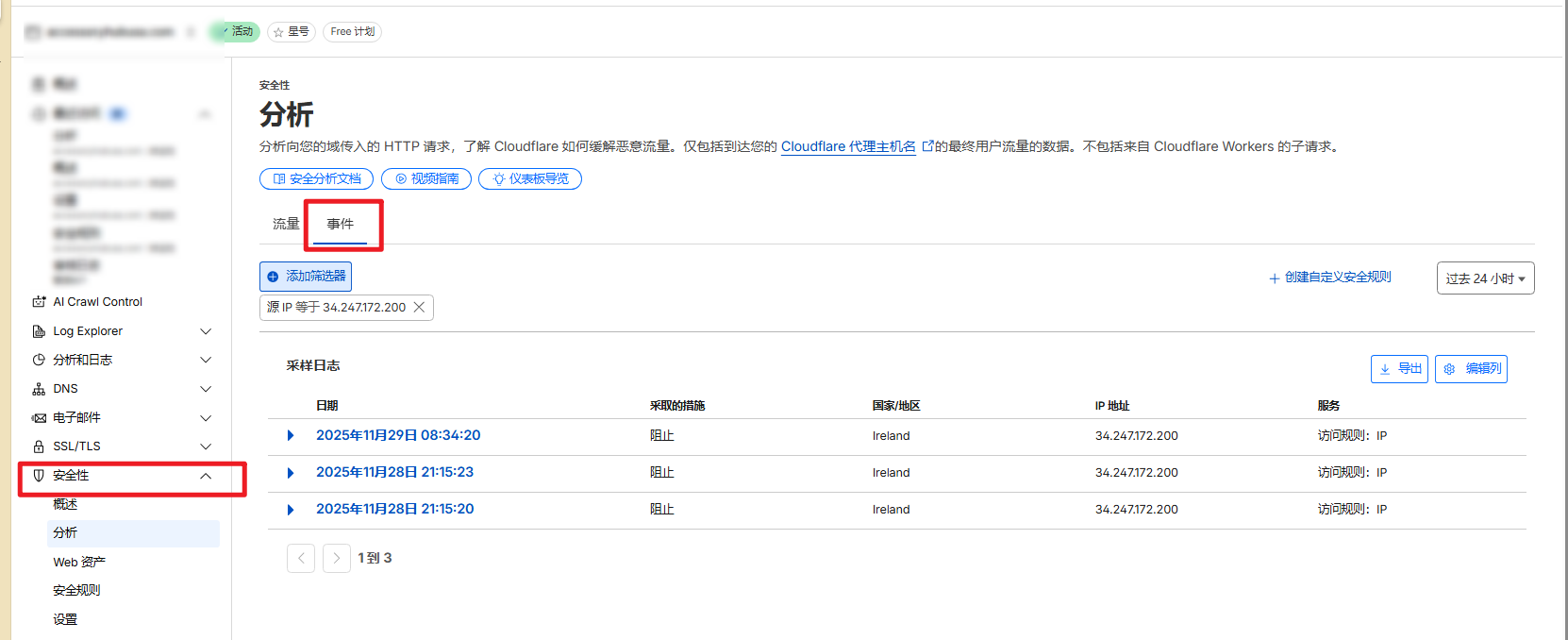Click the 安全性 shield icon
The width and height of the screenshot is (1568, 640).
39,476
